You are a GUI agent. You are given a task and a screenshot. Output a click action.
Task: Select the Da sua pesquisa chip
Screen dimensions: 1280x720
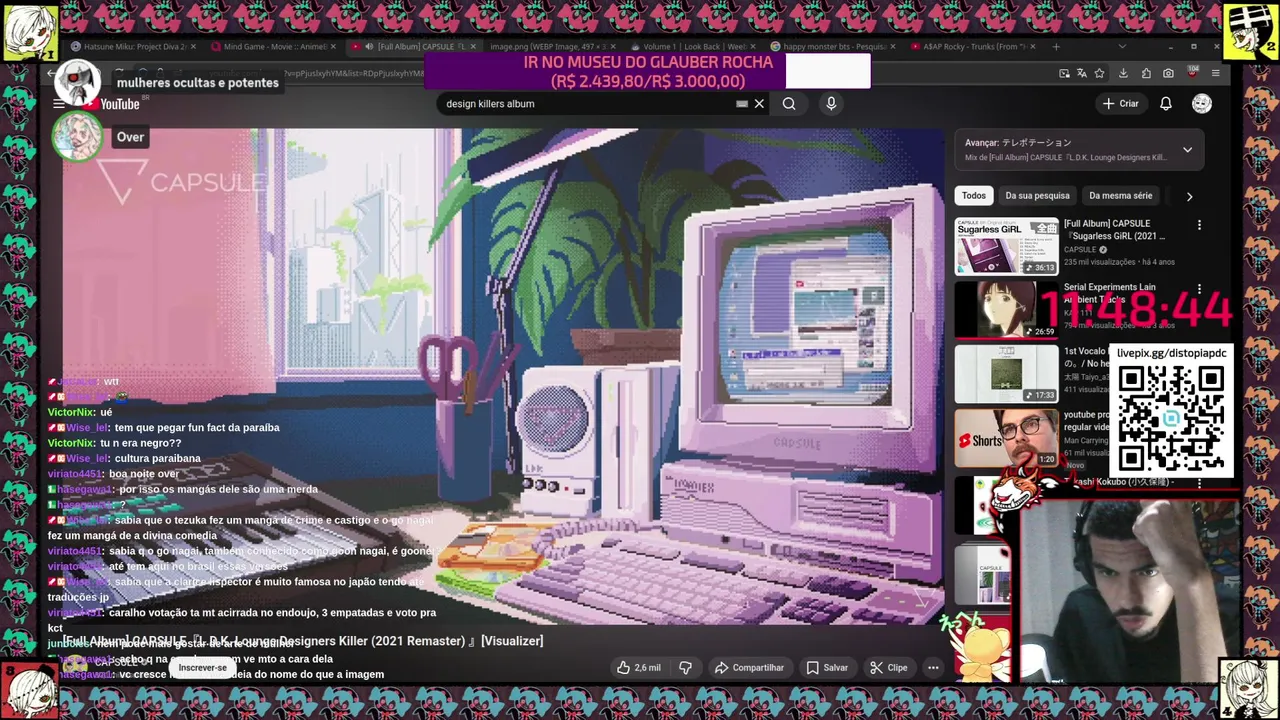1037,196
